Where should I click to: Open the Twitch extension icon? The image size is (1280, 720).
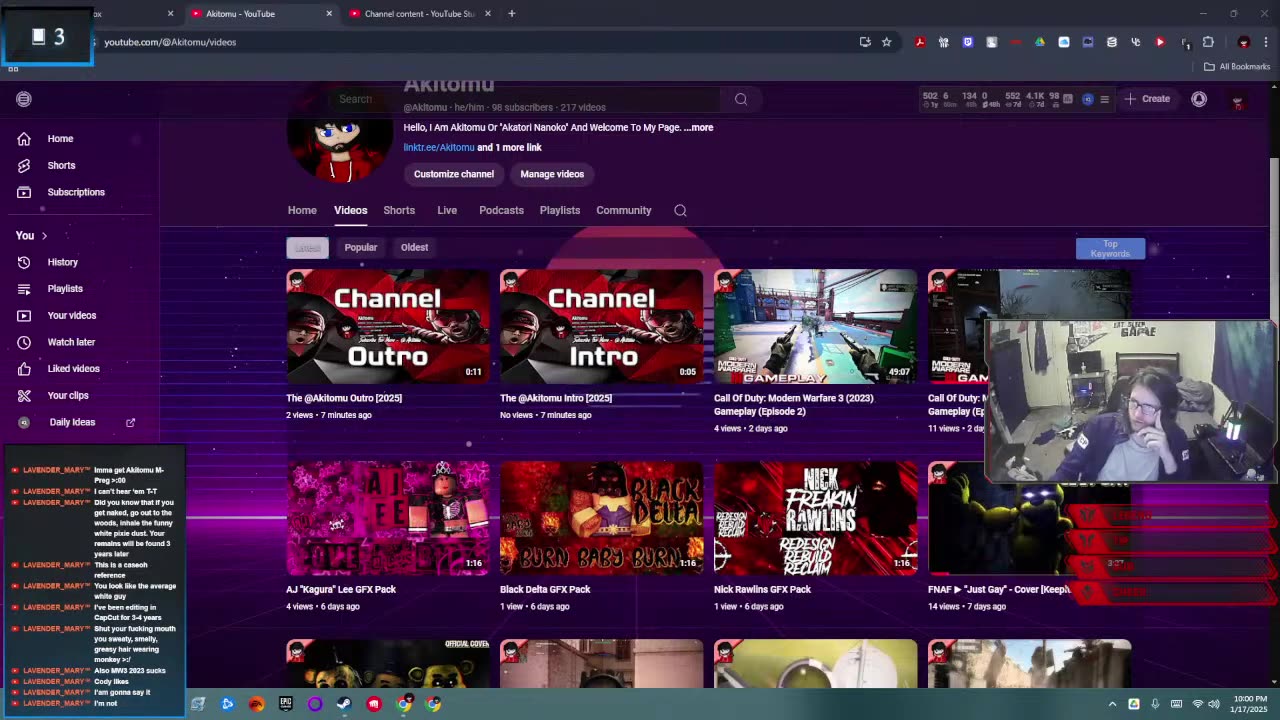[967, 42]
